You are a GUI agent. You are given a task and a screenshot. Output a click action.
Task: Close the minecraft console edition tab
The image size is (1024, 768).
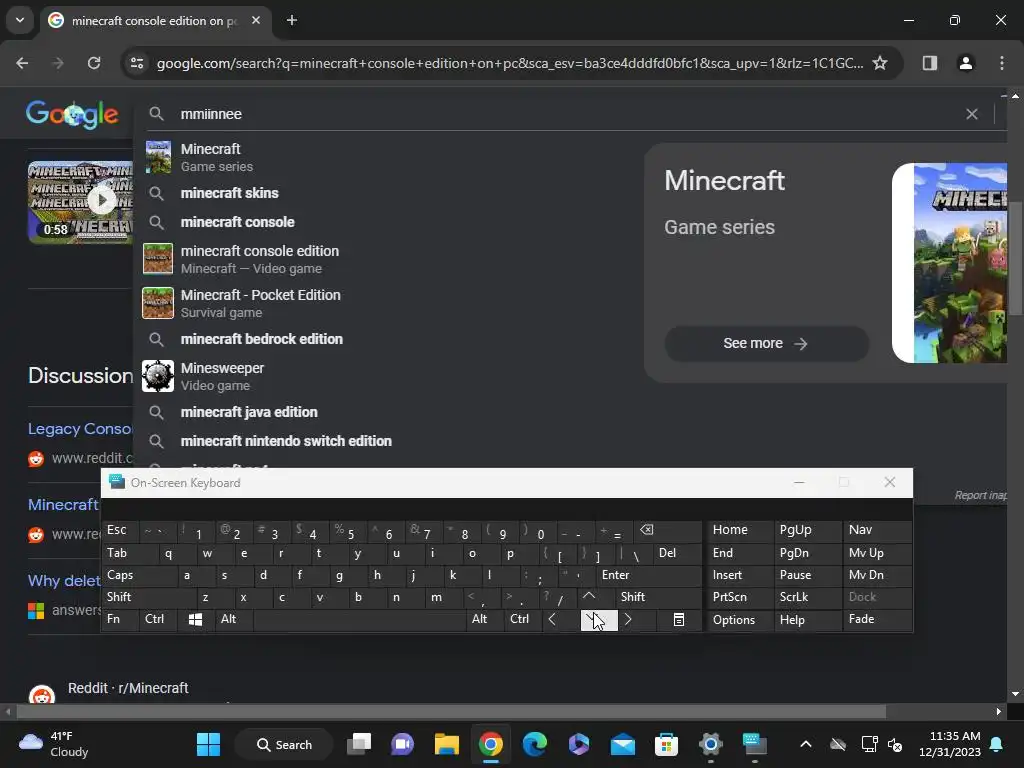(256, 20)
